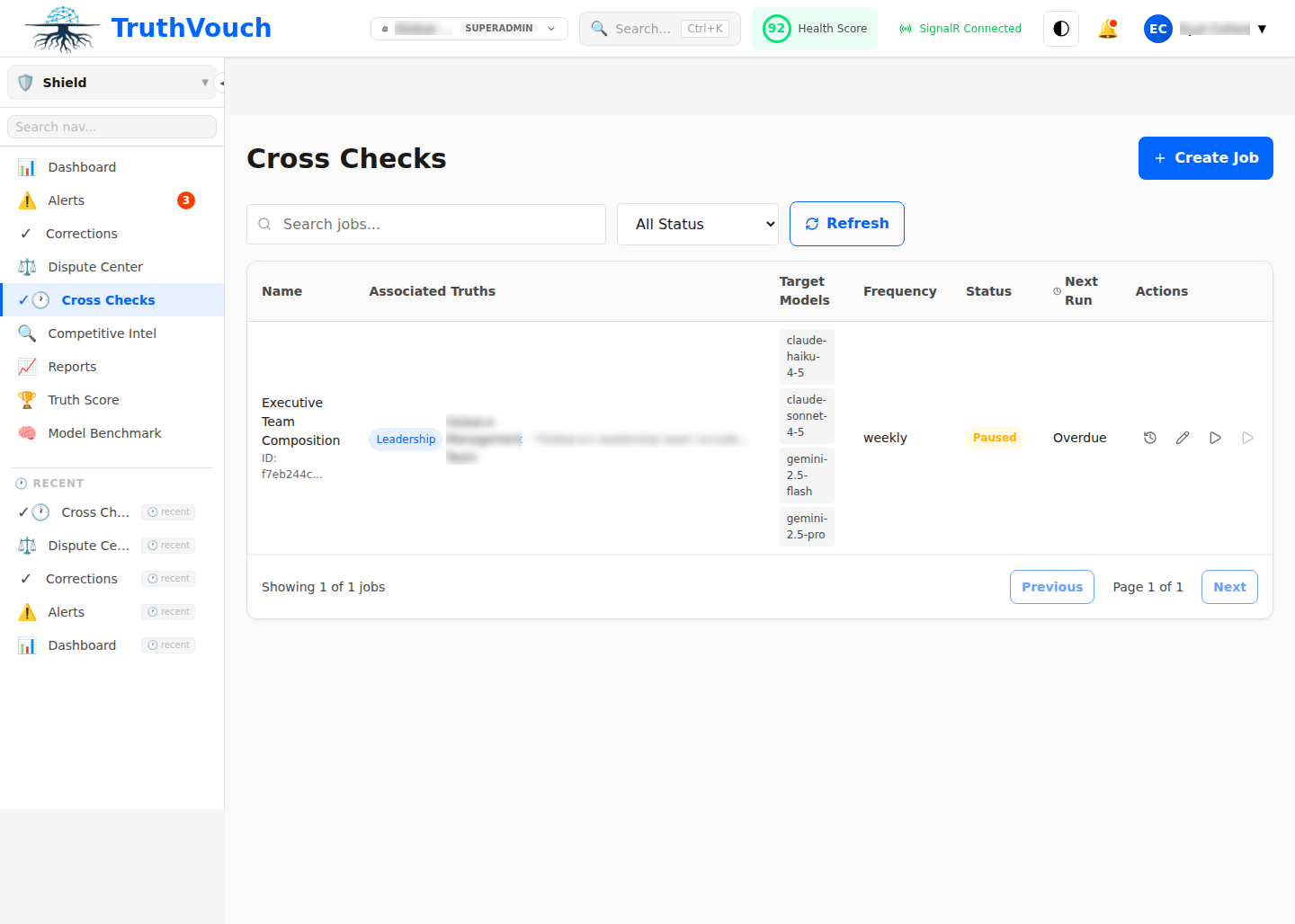
Task: Edit the Executive Team Composition job
Action: 1183,438
